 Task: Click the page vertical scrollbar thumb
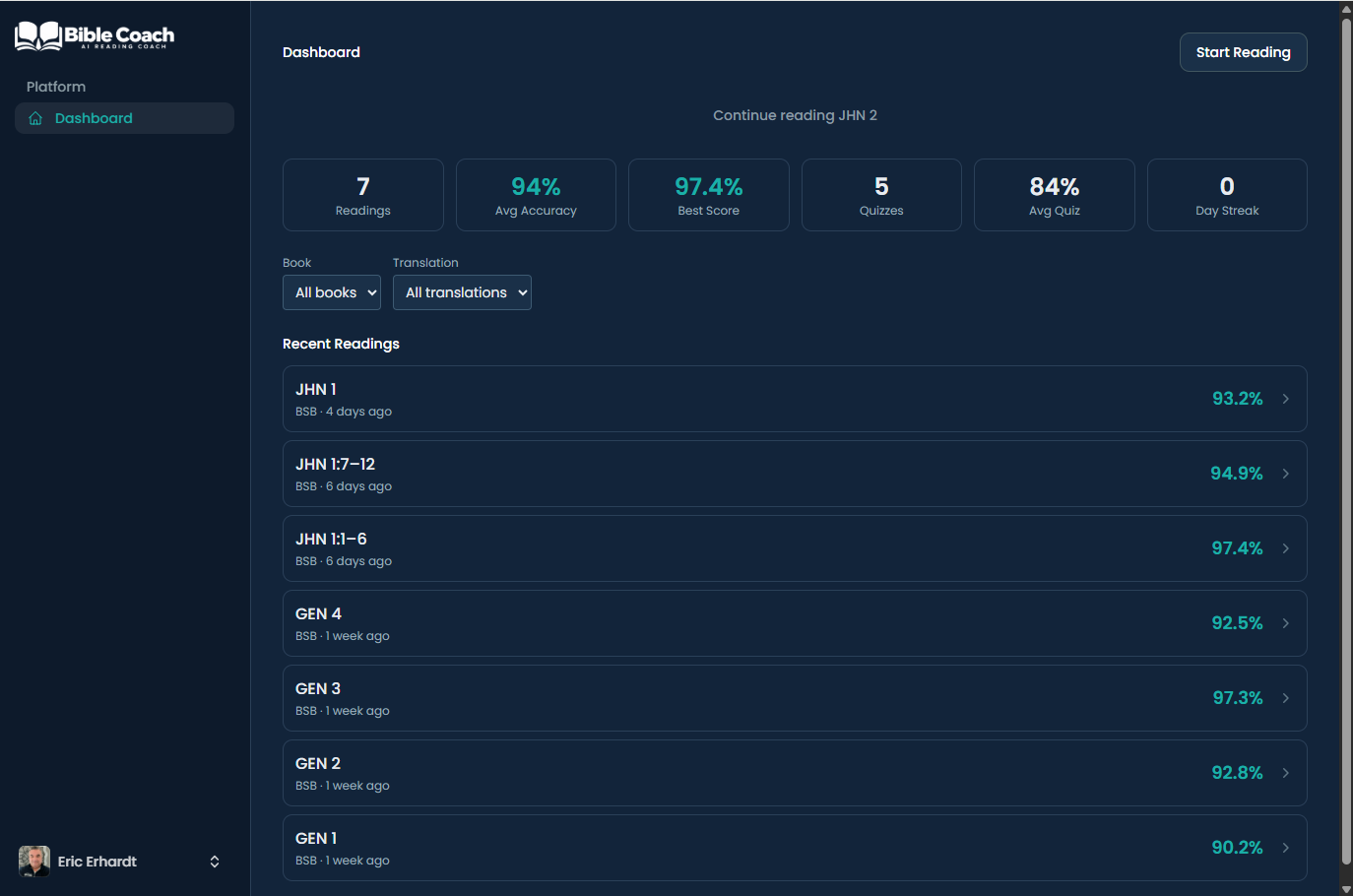[1346, 441]
